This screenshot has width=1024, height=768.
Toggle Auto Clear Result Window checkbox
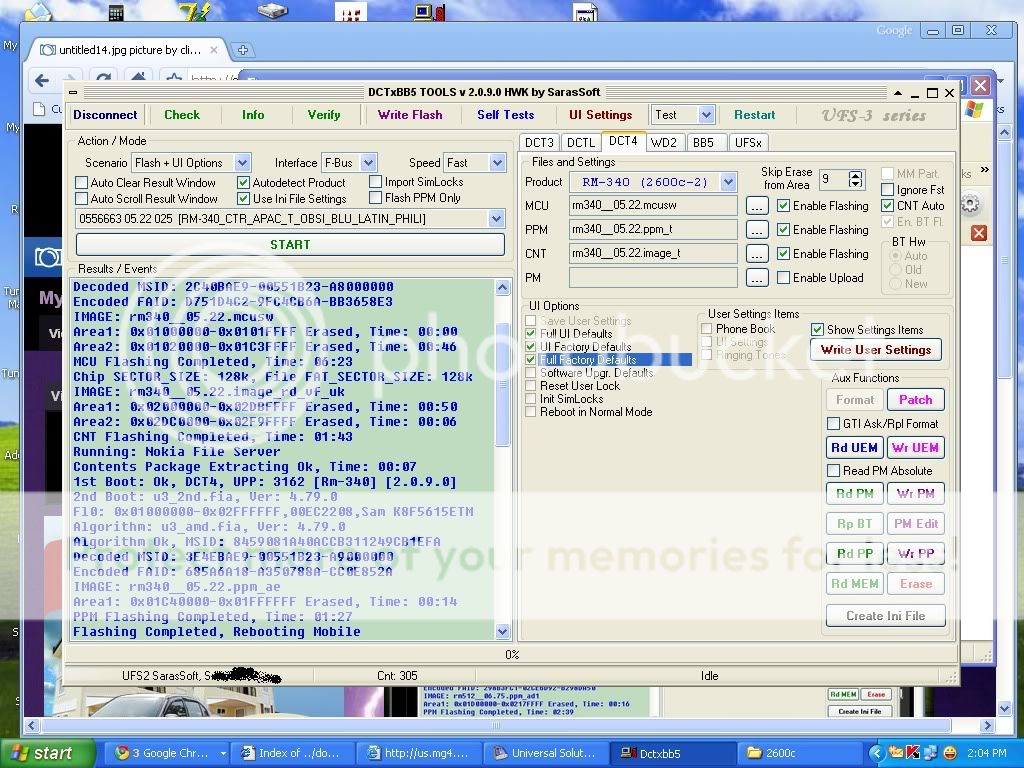82,183
